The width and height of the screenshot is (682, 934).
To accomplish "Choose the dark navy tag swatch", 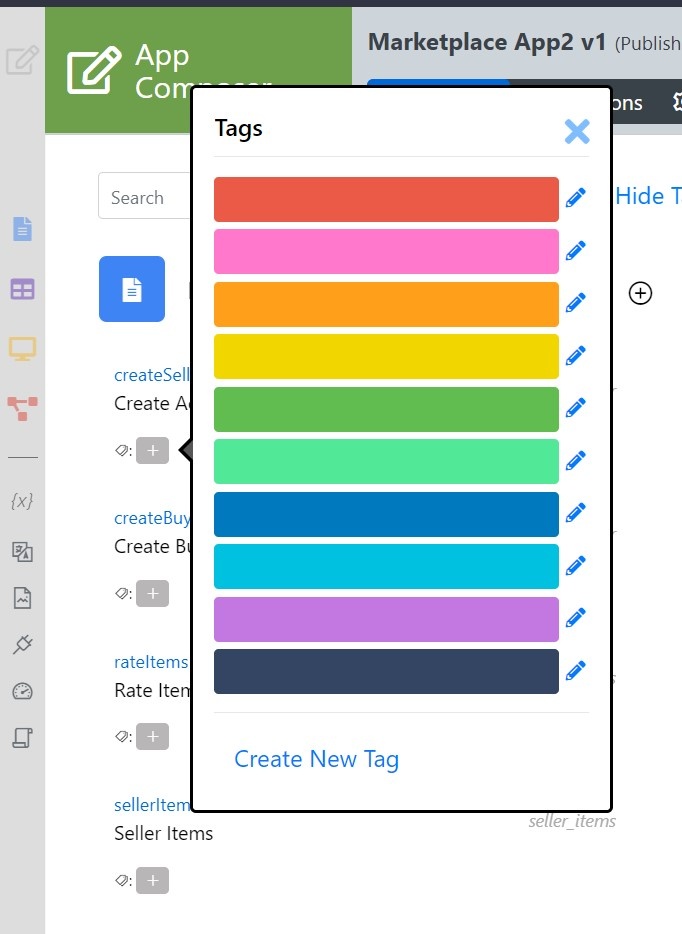I will (x=386, y=671).
